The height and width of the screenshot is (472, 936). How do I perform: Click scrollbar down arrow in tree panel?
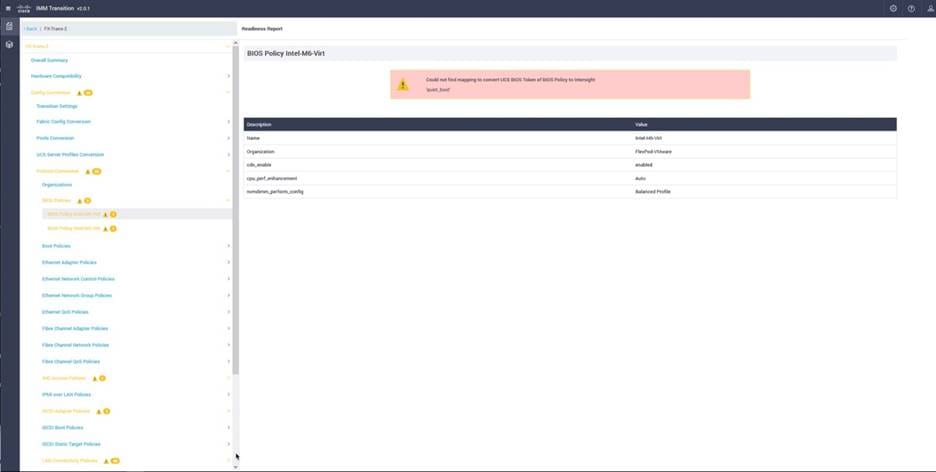coord(235,467)
